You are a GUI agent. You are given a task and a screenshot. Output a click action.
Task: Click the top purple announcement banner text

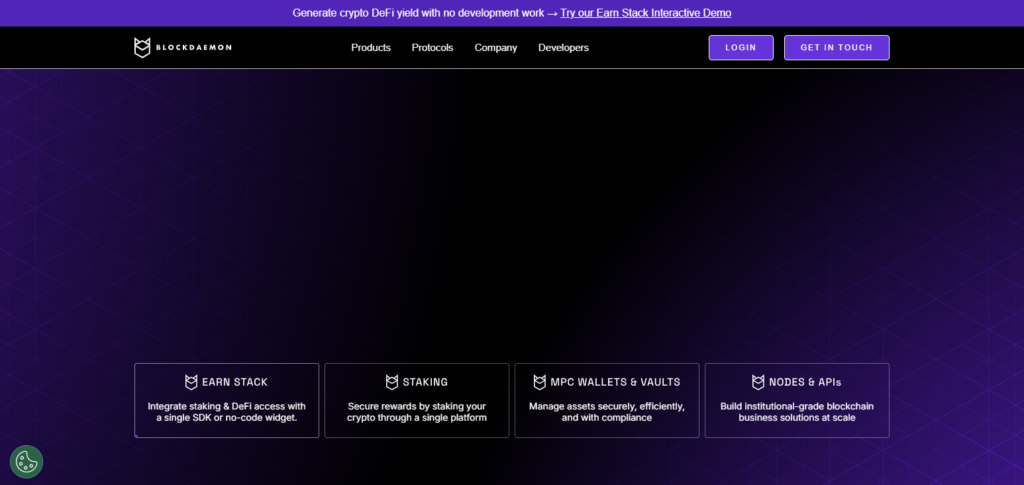point(420,13)
